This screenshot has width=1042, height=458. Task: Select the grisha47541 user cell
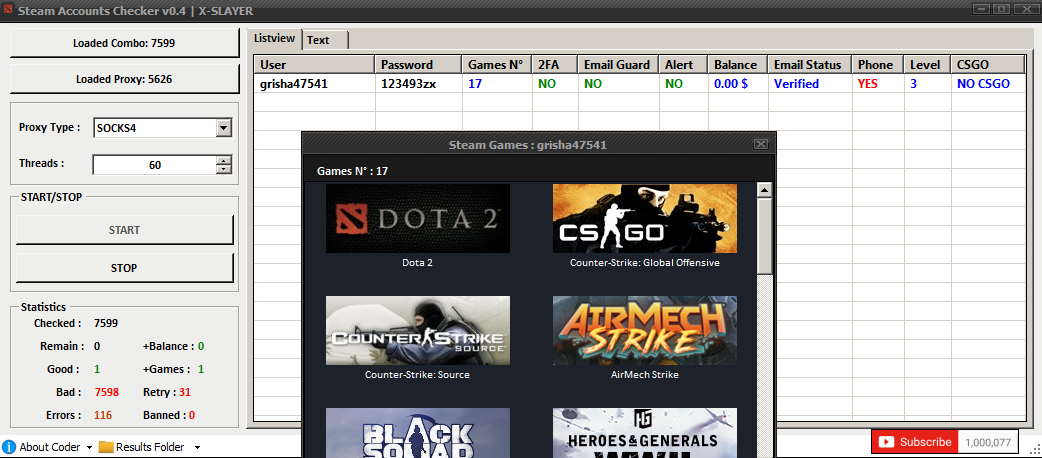pos(314,84)
